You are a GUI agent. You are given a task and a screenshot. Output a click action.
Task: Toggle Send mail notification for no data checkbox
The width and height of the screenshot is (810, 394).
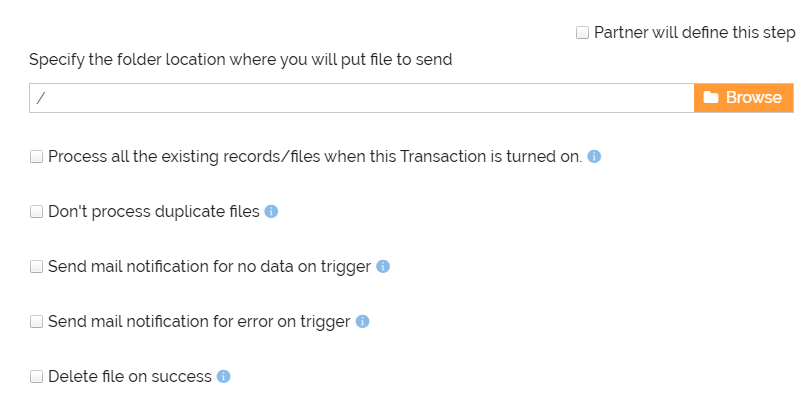[x=36, y=266]
